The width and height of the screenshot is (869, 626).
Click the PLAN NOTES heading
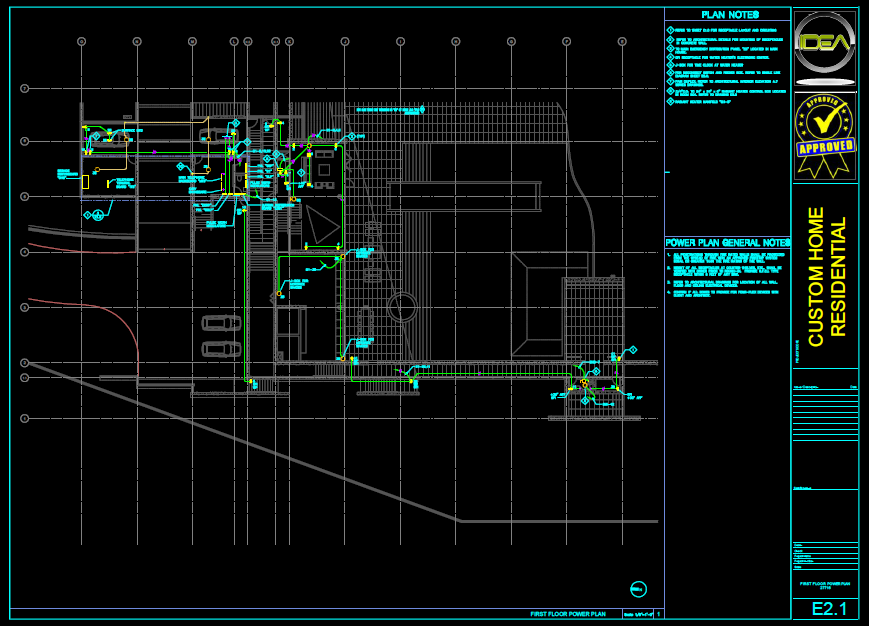[x=729, y=15]
